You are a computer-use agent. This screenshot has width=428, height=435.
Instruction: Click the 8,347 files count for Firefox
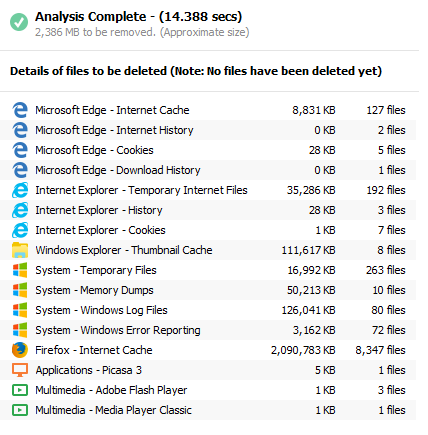click(380, 350)
